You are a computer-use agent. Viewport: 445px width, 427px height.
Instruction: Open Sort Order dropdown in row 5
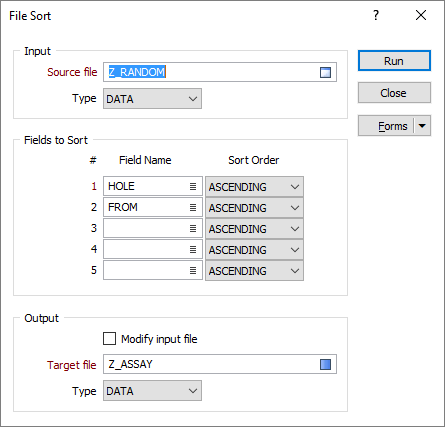click(254, 271)
